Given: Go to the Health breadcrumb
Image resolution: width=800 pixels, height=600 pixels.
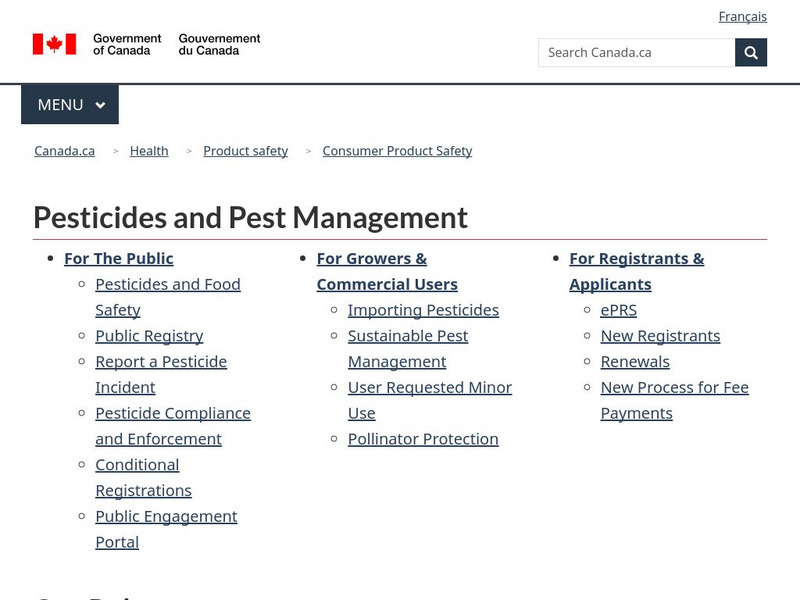Looking at the screenshot, I should 149,151.
